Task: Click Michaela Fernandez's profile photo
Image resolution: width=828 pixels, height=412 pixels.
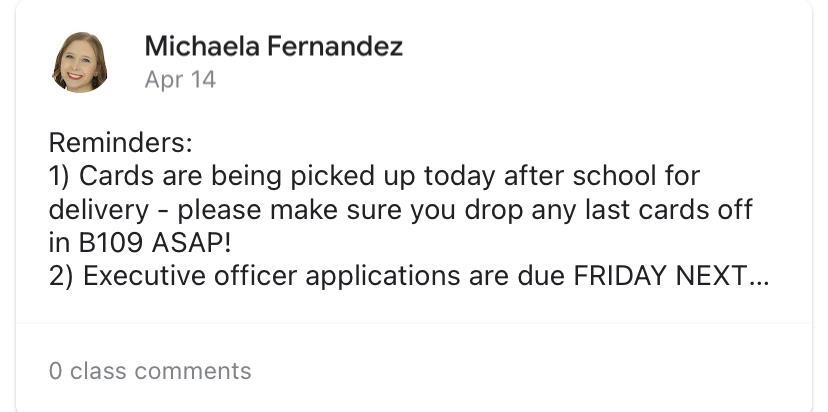Action: (80, 62)
